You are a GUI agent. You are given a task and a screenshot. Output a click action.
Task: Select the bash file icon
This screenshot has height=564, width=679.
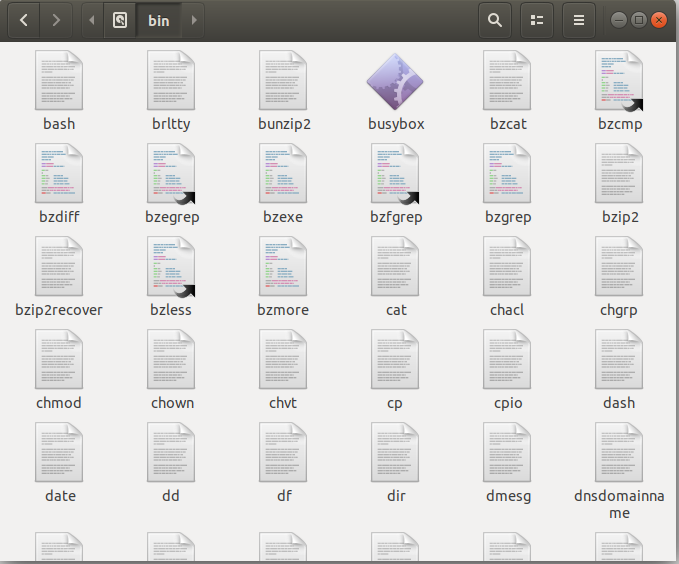click(x=59, y=81)
